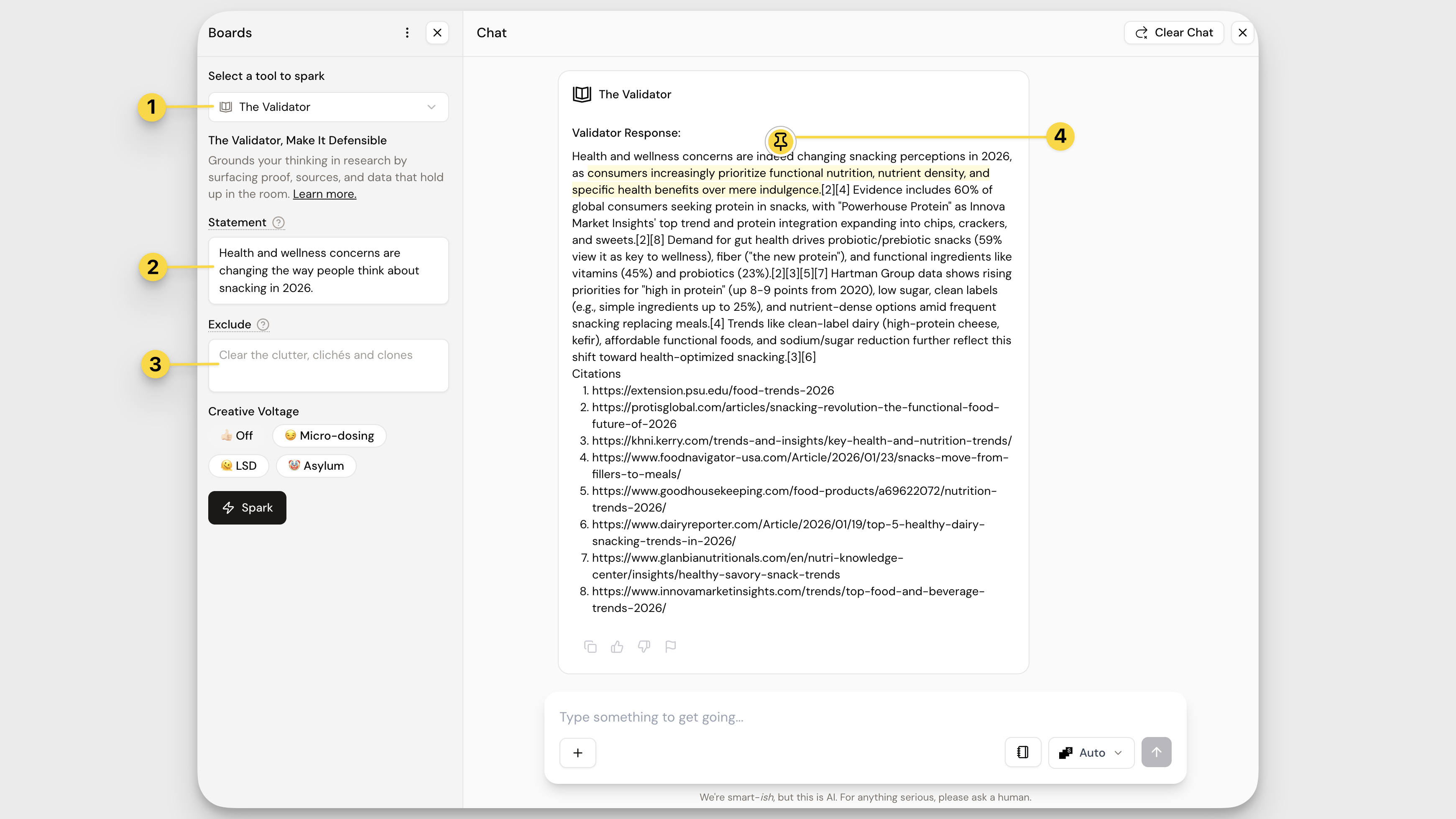Select Micro-dosing creative voltage
This screenshot has width=1456, height=819.
point(329,436)
